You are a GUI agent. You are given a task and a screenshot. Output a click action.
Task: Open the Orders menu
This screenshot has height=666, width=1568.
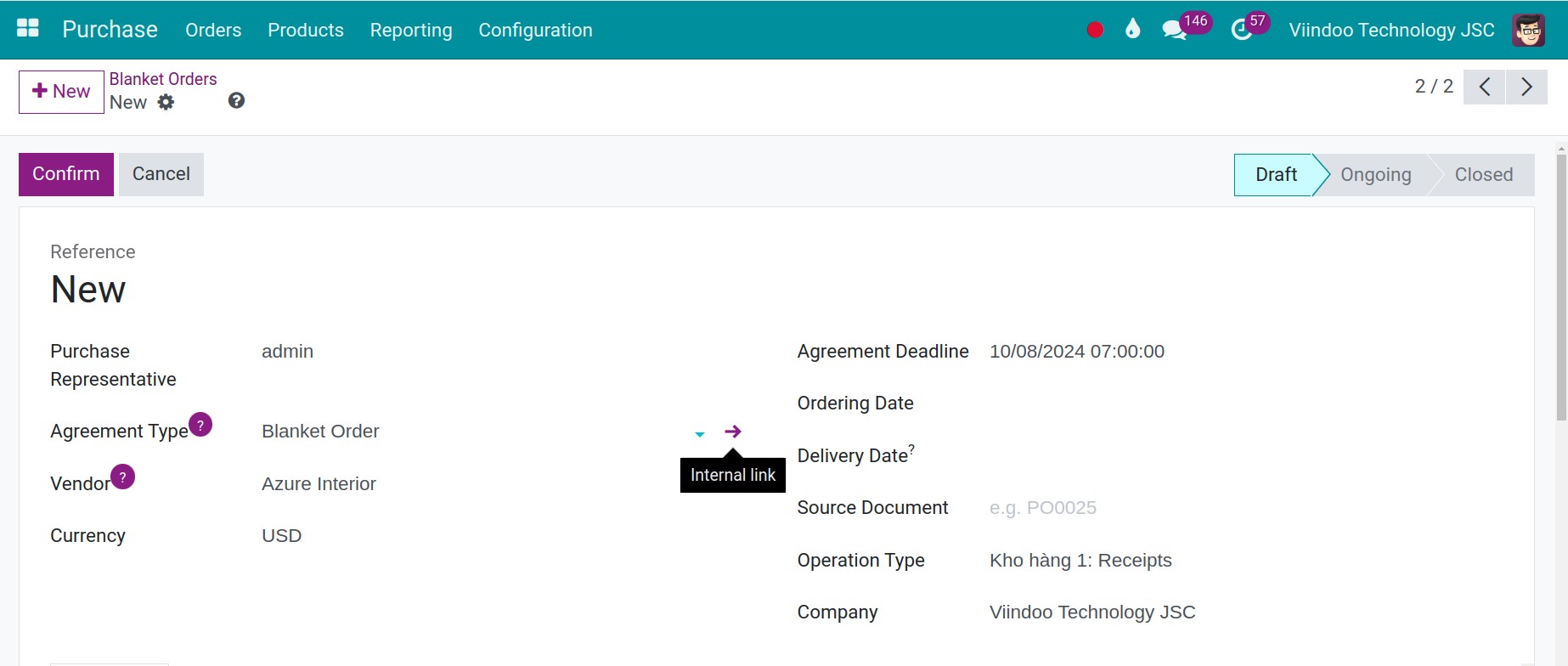pyautogui.click(x=213, y=30)
